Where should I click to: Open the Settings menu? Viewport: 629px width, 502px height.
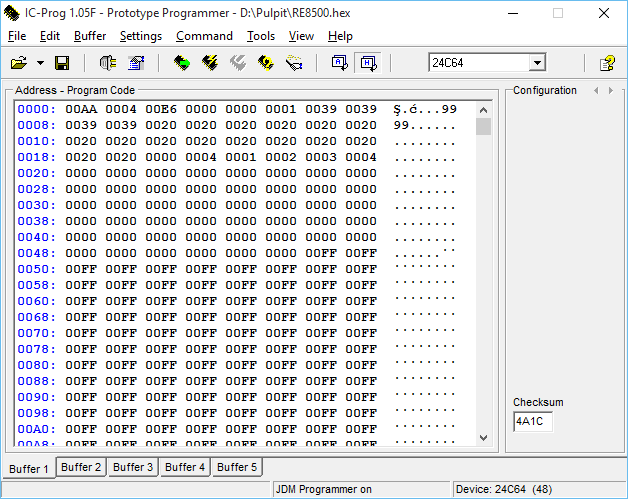click(140, 36)
